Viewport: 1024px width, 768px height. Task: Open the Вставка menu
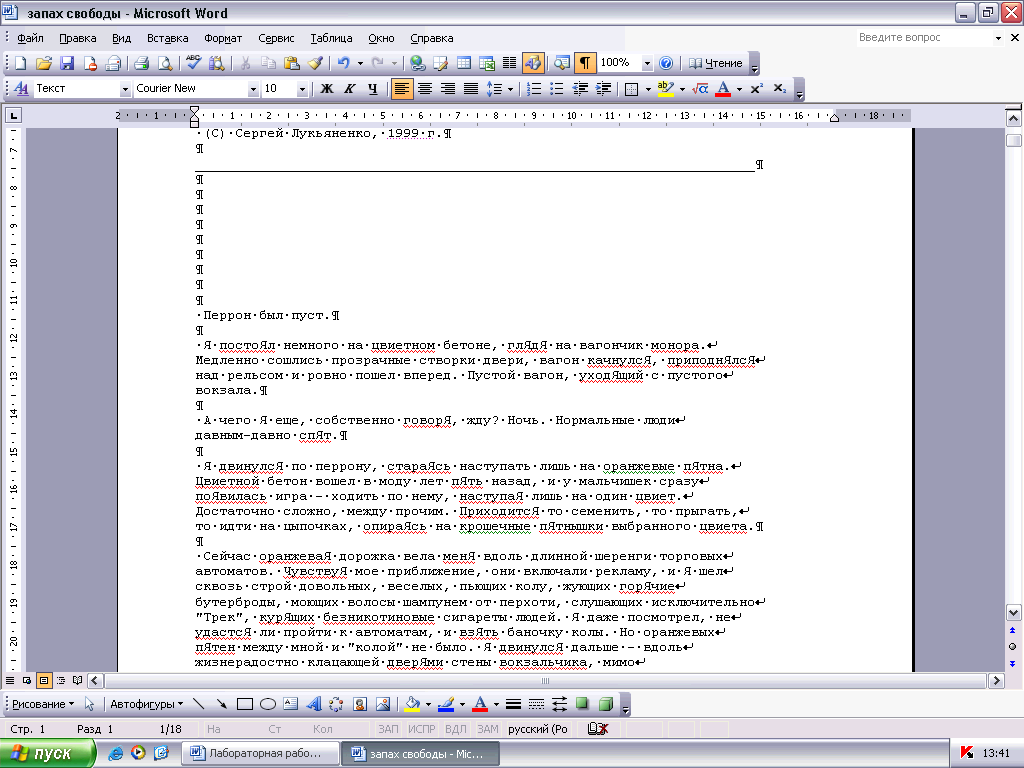tap(168, 39)
